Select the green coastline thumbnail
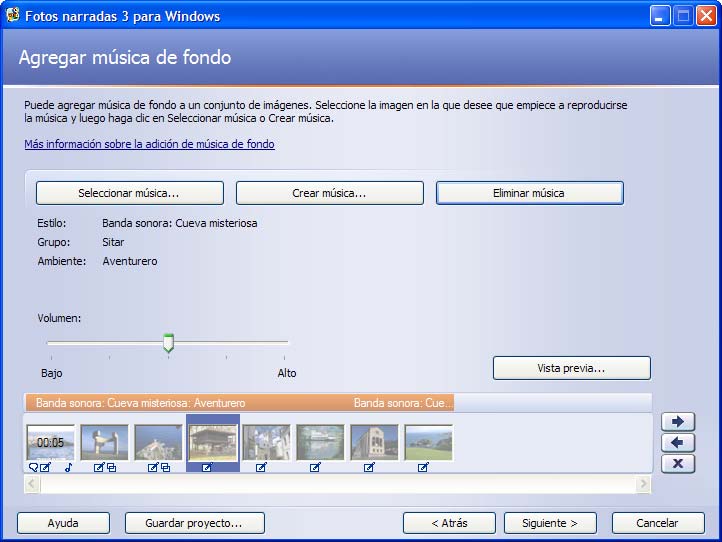 click(429, 443)
